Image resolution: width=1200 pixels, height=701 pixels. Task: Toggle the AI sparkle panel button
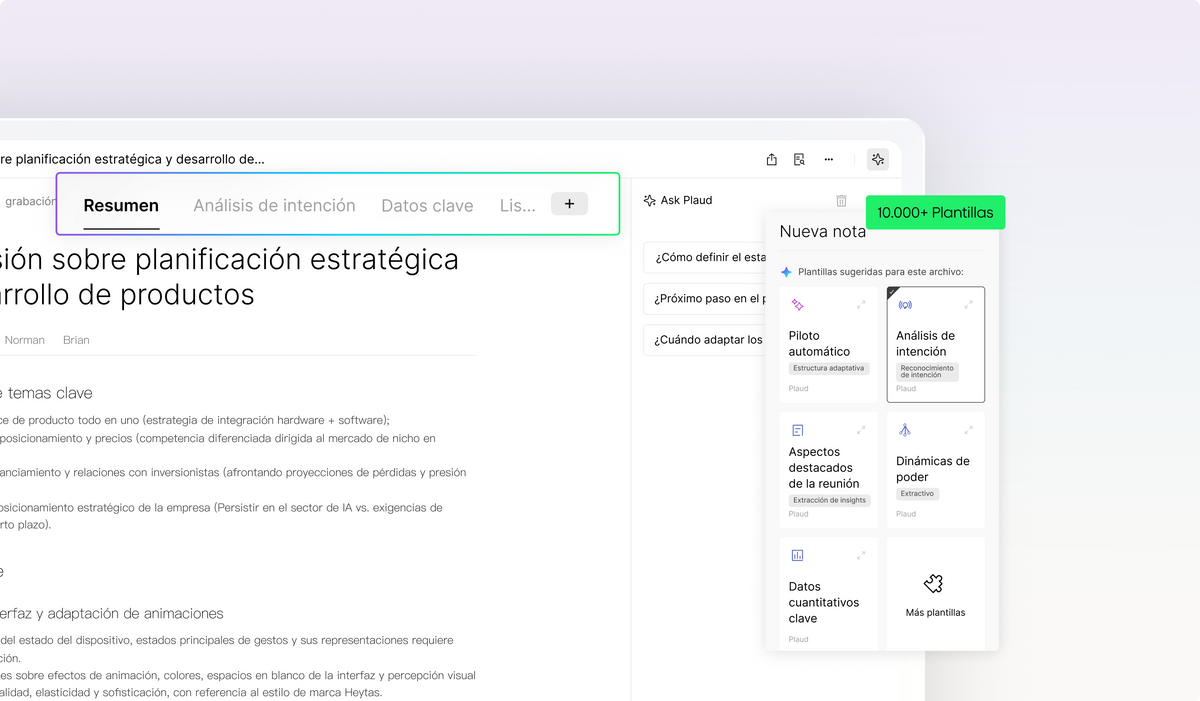click(878, 159)
